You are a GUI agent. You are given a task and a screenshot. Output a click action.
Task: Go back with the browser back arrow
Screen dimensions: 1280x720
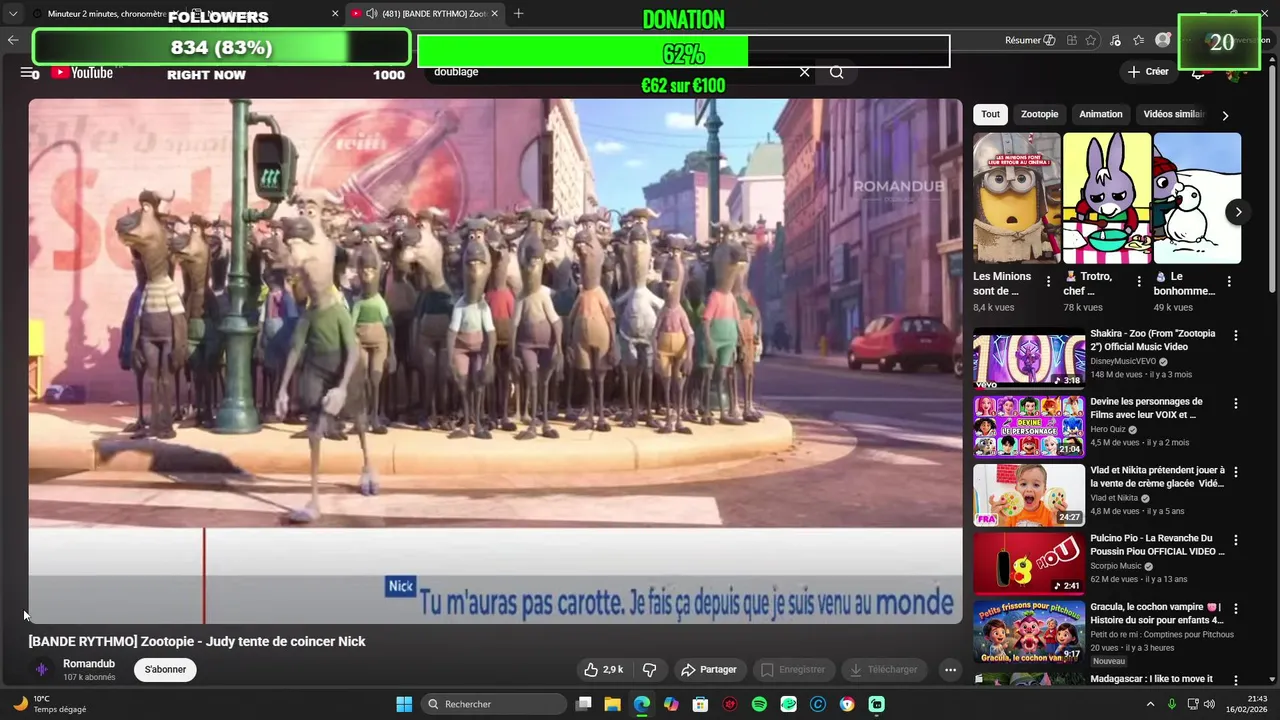click(x=13, y=40)
